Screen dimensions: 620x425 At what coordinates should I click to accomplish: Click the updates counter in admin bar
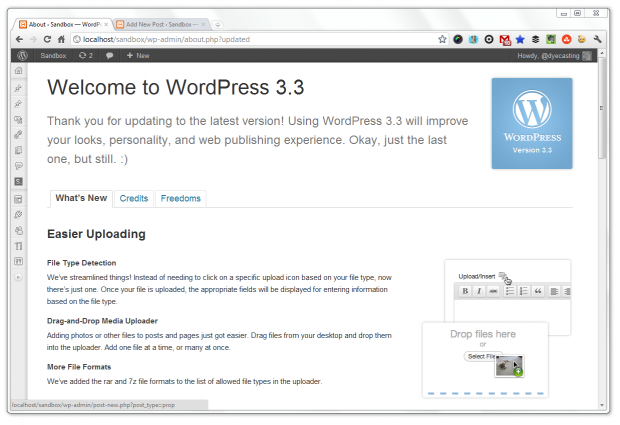85,56
